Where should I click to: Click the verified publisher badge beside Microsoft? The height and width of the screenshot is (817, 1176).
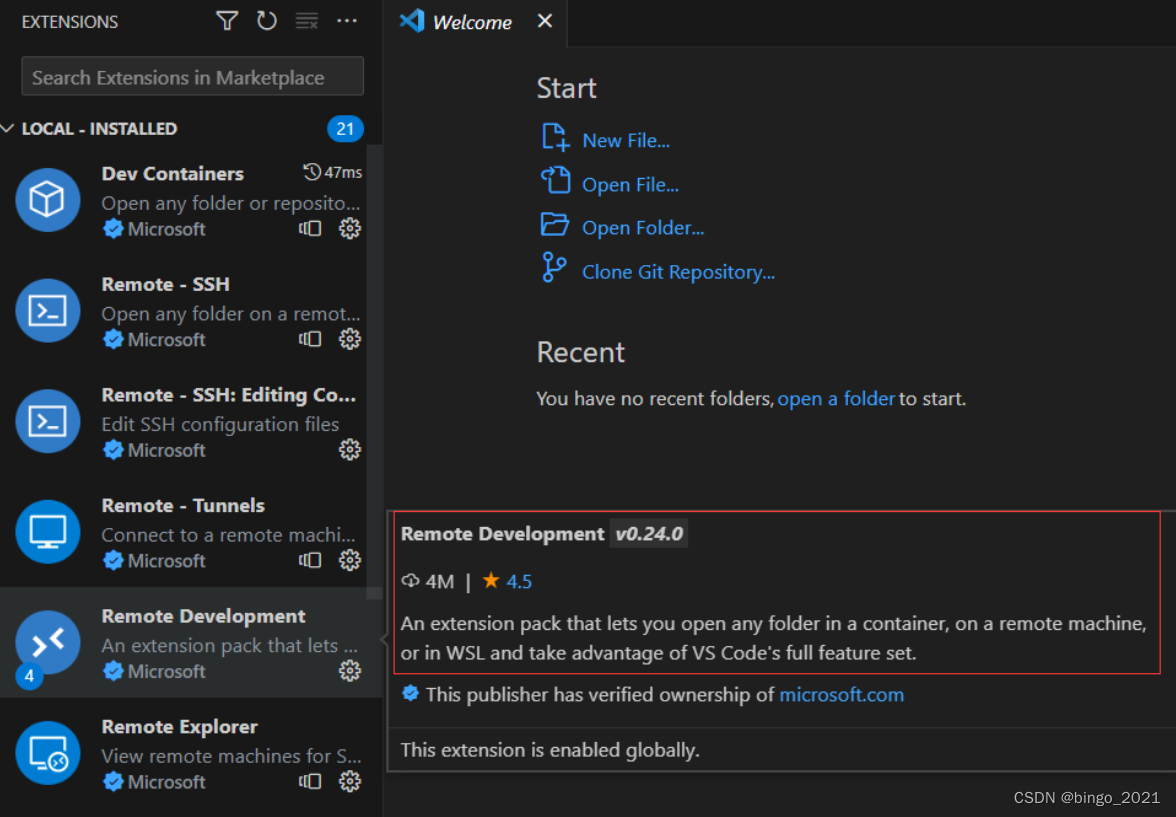pyautogui.click(x=111, y=670)
